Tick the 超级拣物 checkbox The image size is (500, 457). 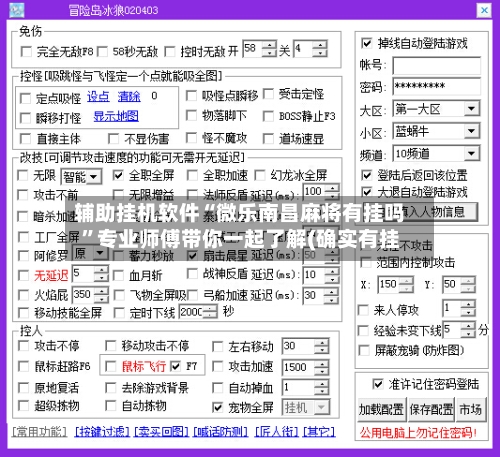(23, 406)
